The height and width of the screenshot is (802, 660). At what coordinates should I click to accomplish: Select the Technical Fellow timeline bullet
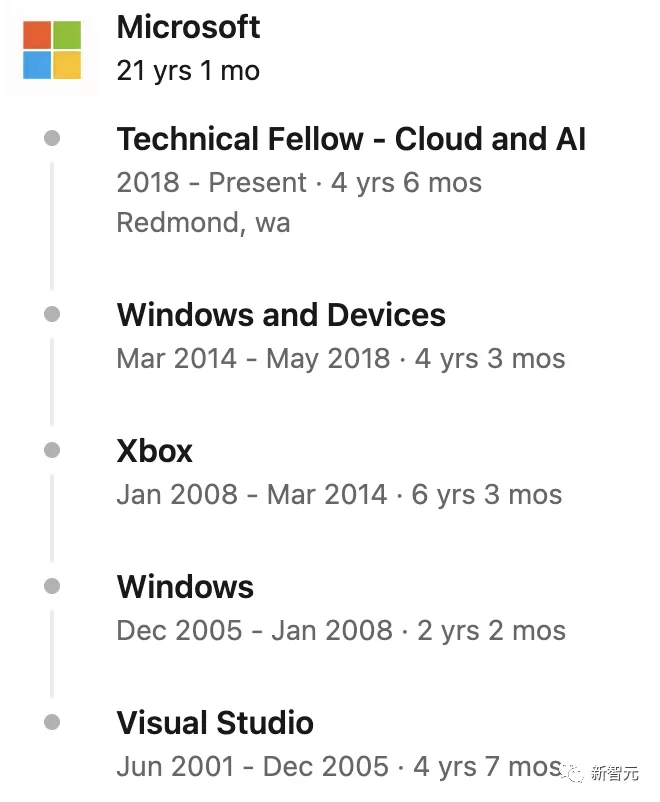[52, 138]
